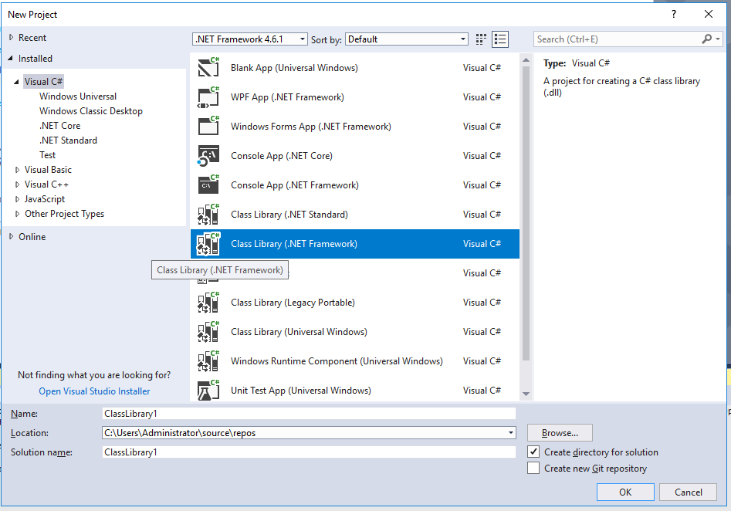Switch to medium icons list view
The height and width of the screenshot is (511, 731).
pyautogui.click(x=500, y=39)
